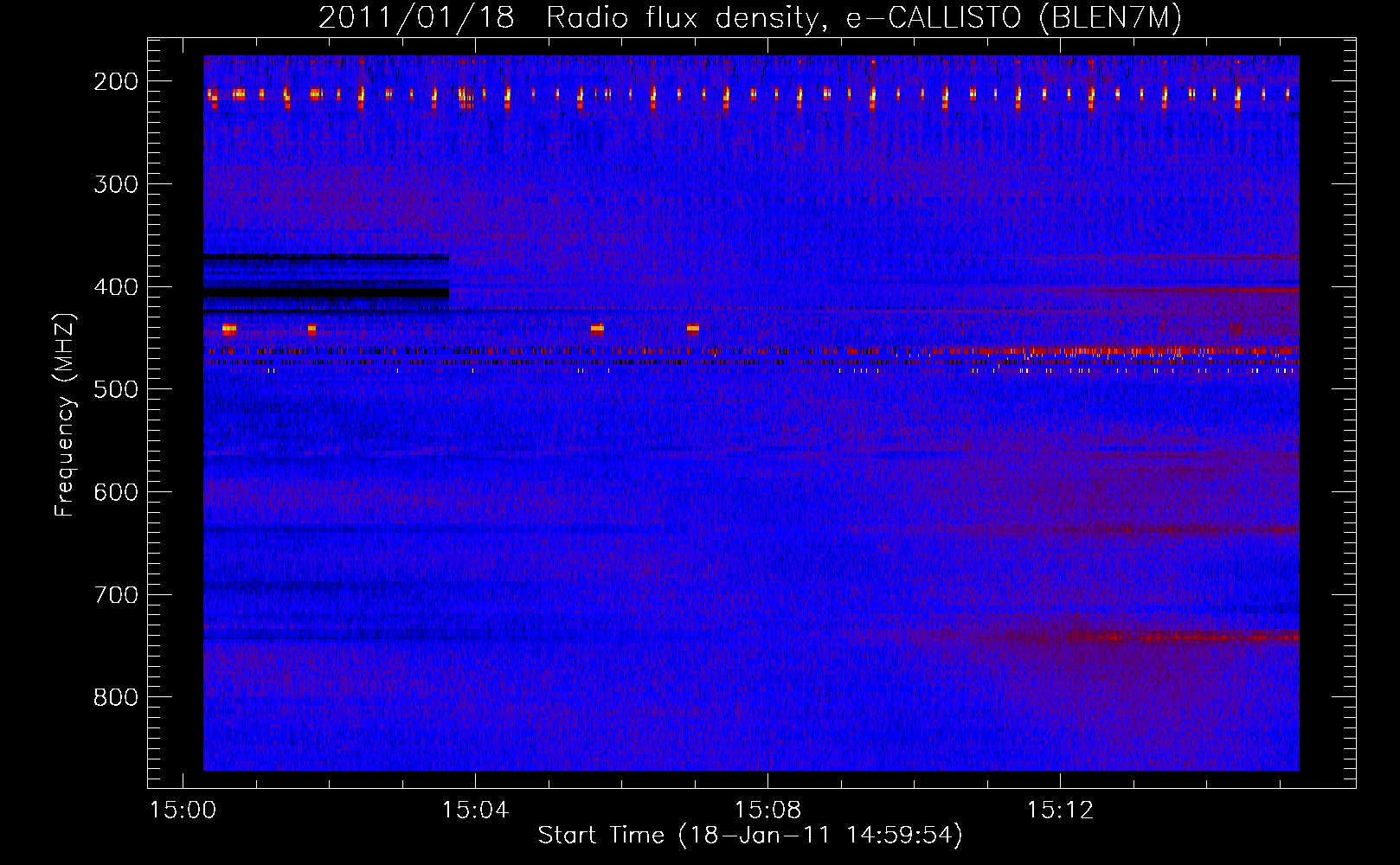Screen dimensions: 1400x865
Task: Click the 'Start Time (18-Jan-11 14:59:54)' label
Action: [750, 836]
